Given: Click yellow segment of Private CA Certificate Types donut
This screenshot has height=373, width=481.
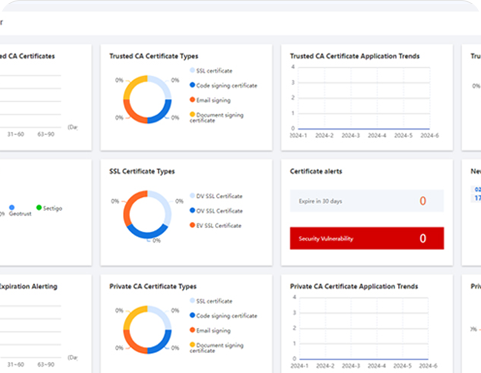Looking at the screenshot, I should coord(133,315).
